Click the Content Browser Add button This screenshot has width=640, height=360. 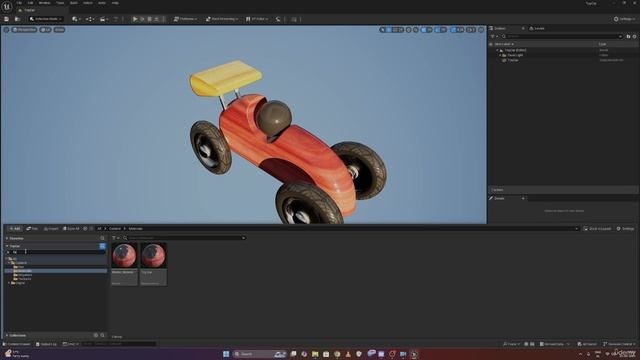tap(15, 229)
